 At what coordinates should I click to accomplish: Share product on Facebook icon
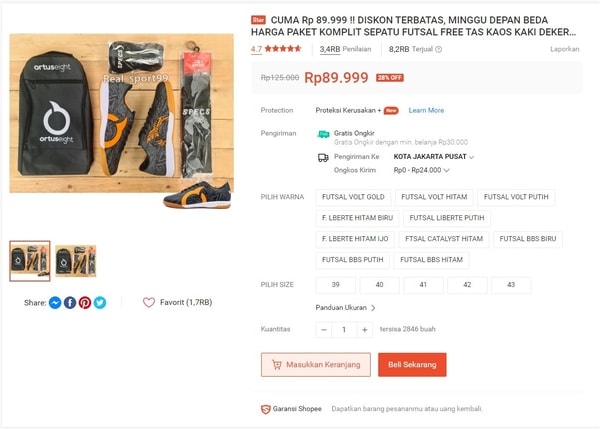click(70, 303)
